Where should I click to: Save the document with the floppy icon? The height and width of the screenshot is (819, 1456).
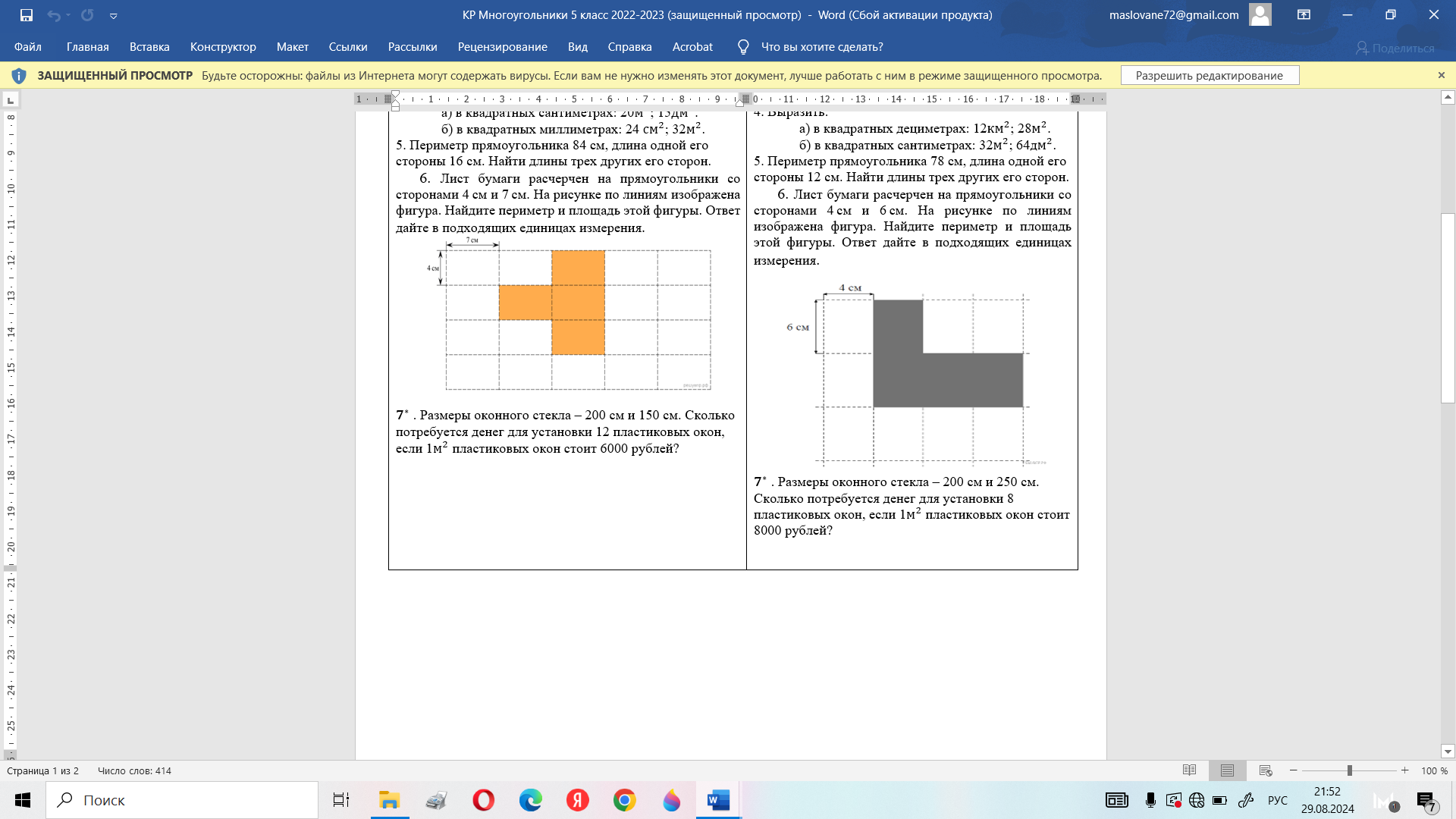[x=27, y=15]
